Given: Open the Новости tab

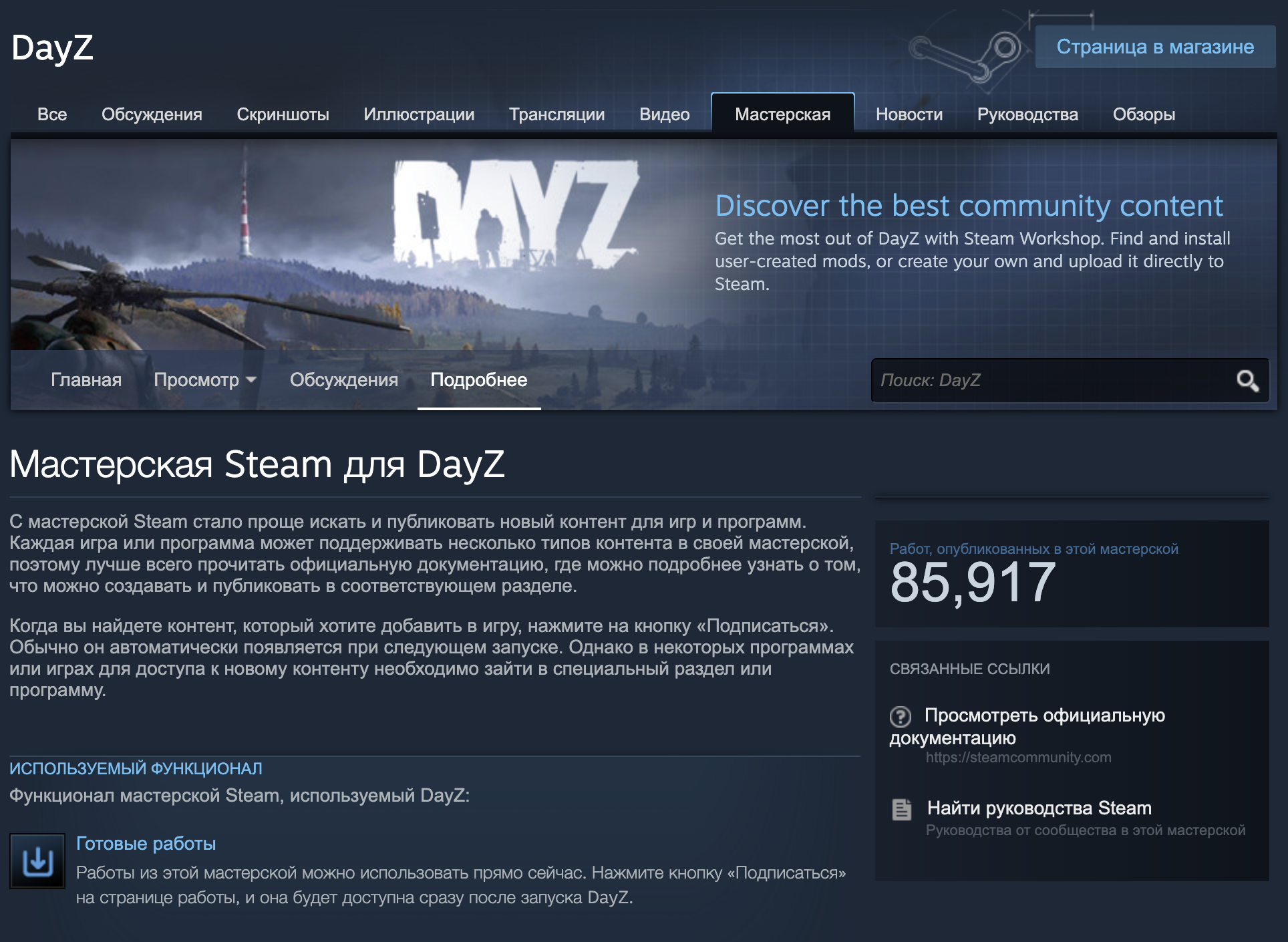Looking at the screenshot, I should coord(909,114).
